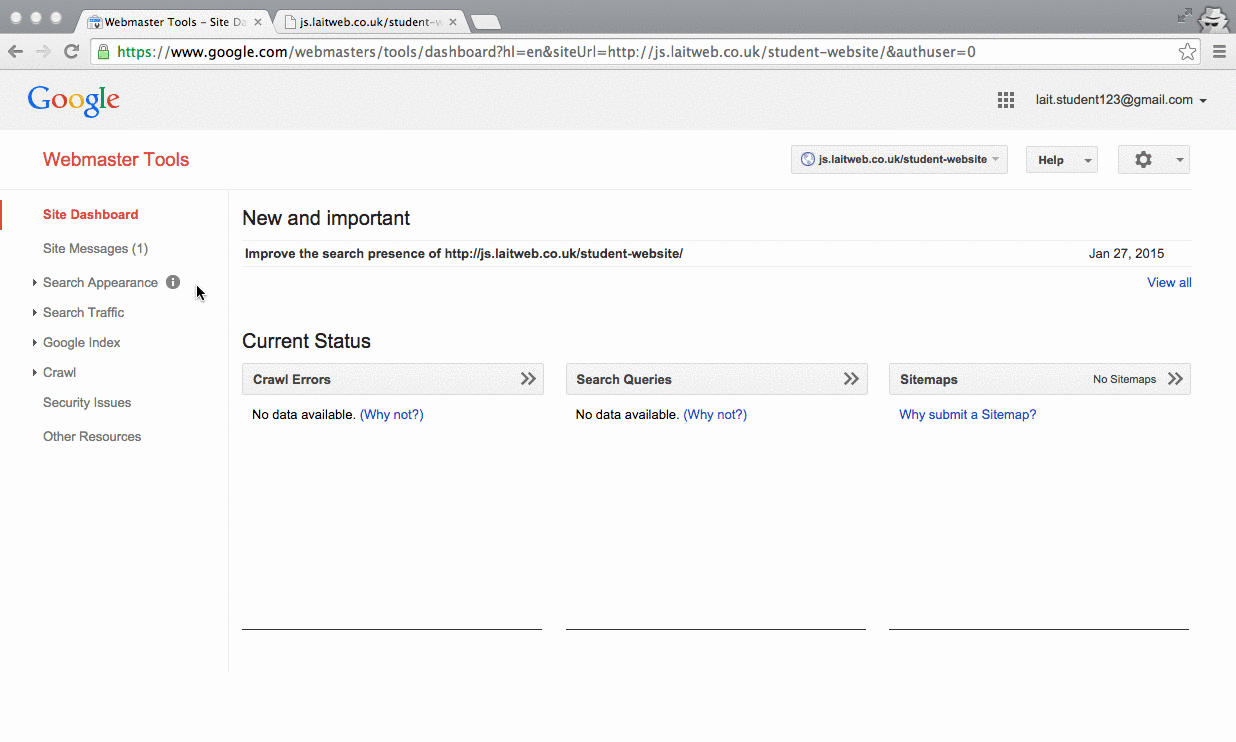Click View all link
The width and height of the screenshot is (1236, 742).
(1169, 283)
